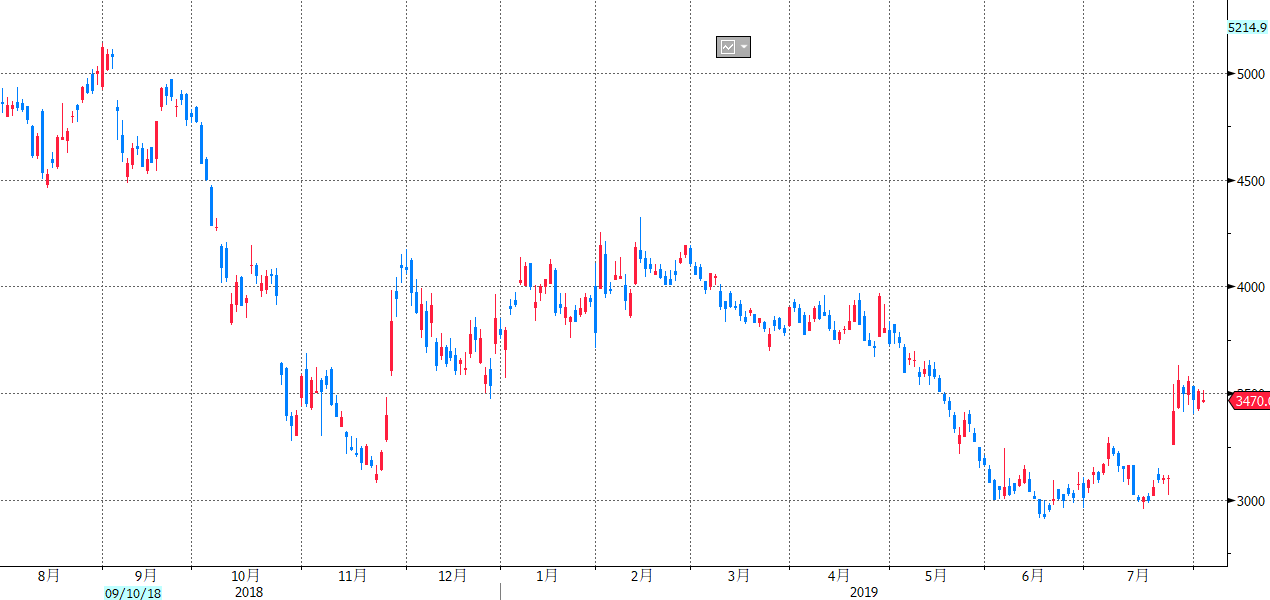
Task: Click the 3000 price axis label
Action: point(1251,501)
